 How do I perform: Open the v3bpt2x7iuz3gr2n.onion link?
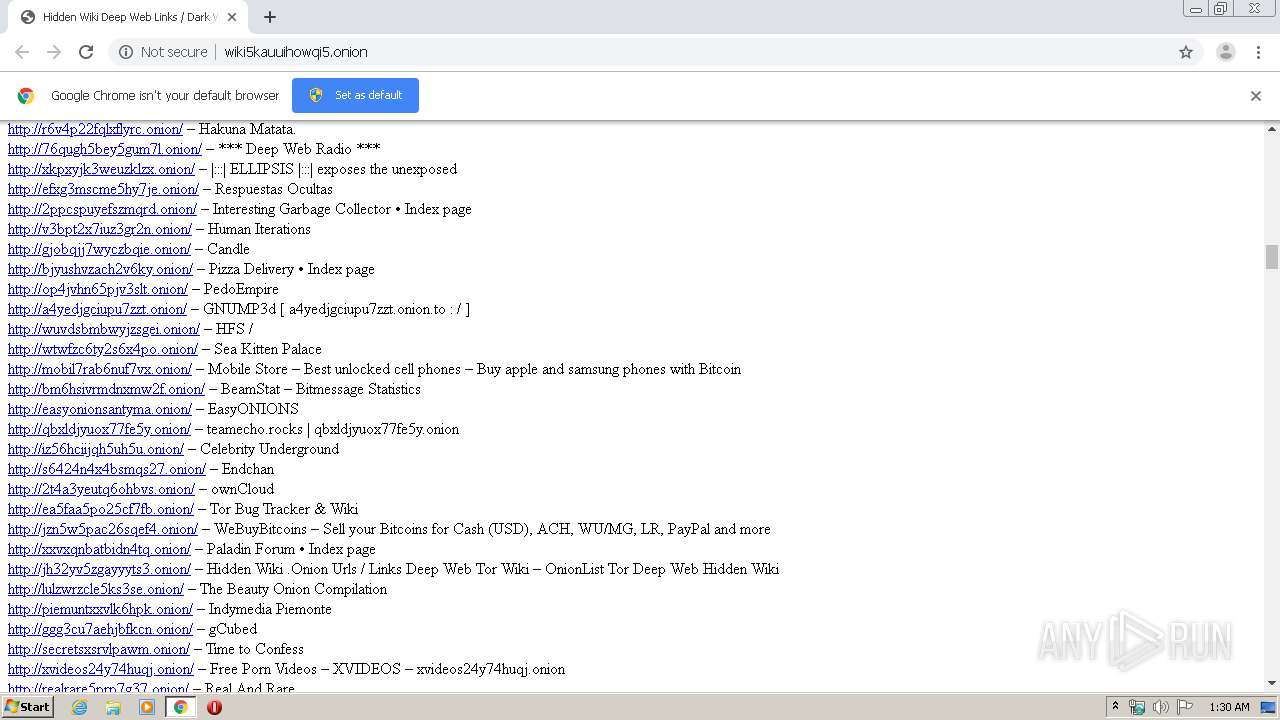tap(100, 229)
